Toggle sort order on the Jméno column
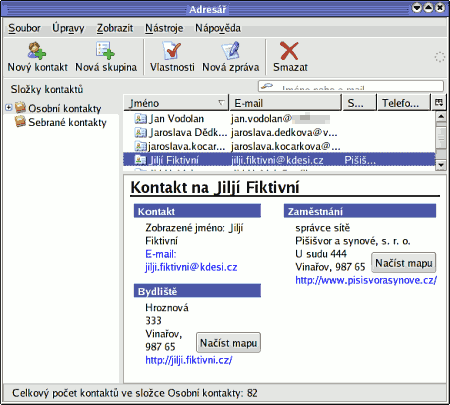 pos(176,103)
